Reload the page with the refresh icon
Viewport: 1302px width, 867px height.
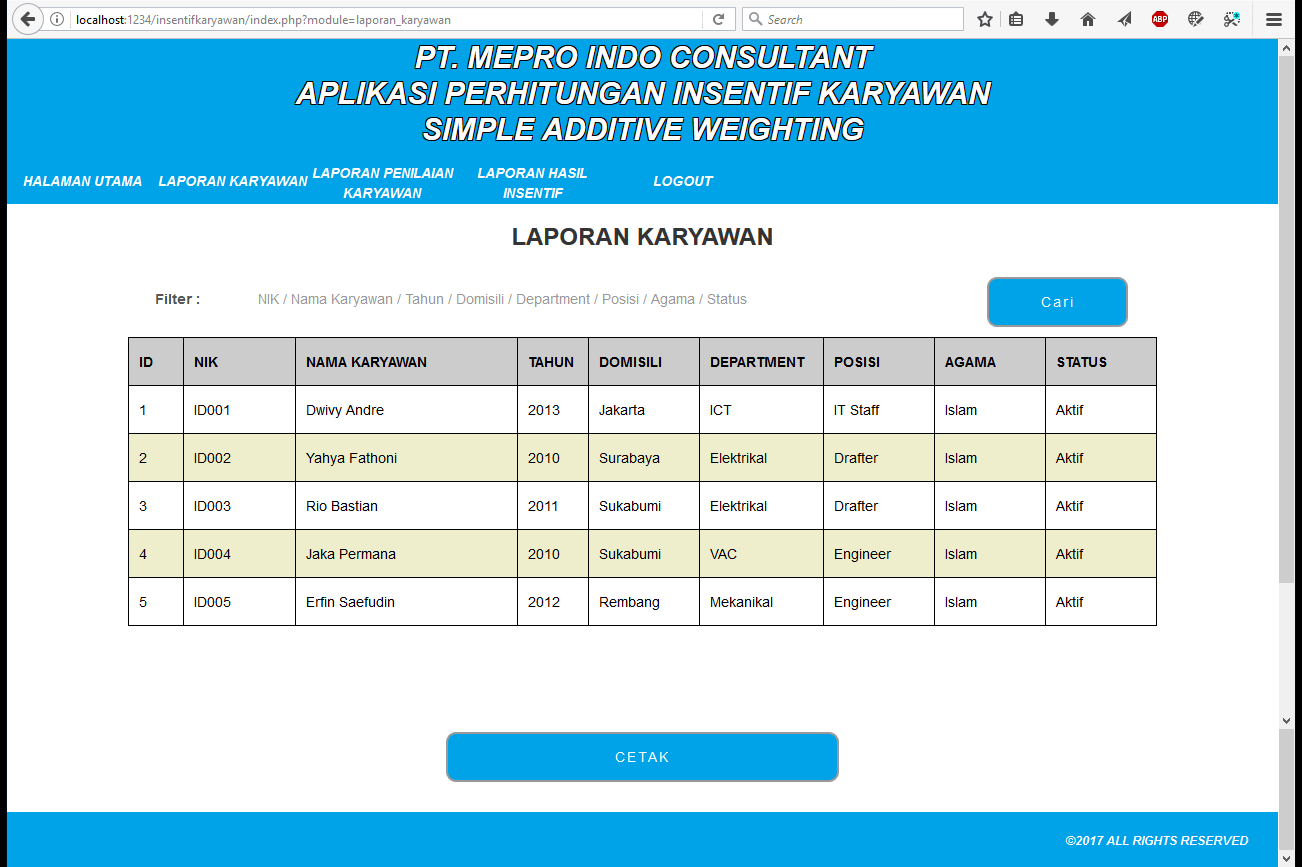pyautogui.click(x=718, y=19)
